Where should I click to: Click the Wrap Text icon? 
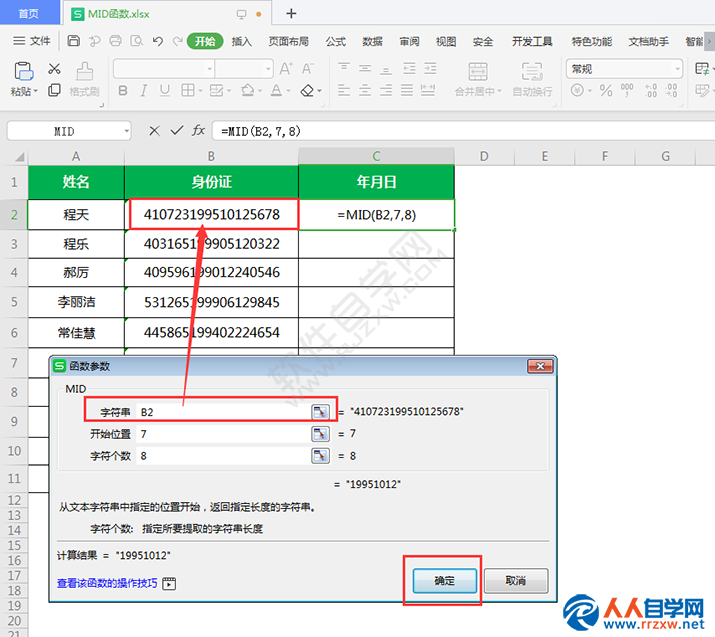tap(532, 72)
